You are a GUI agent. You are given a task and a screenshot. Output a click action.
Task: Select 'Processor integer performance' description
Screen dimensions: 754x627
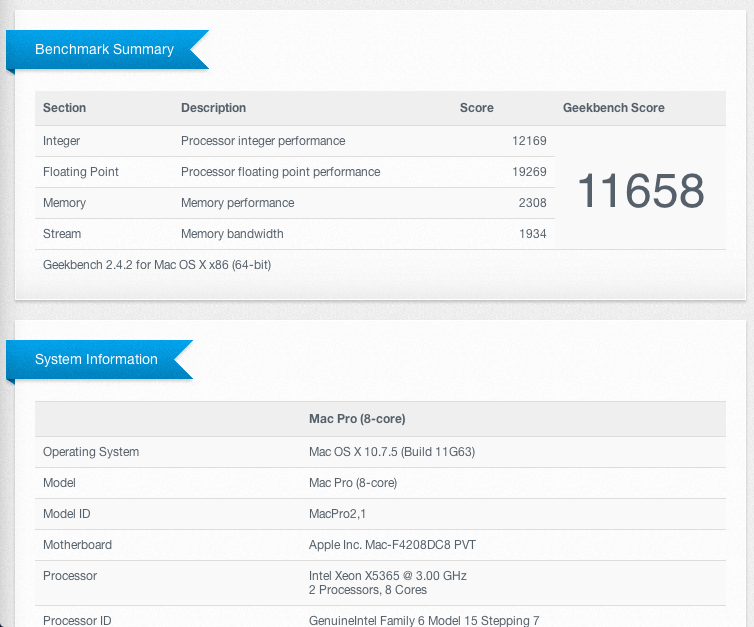(x=263, y=141)
